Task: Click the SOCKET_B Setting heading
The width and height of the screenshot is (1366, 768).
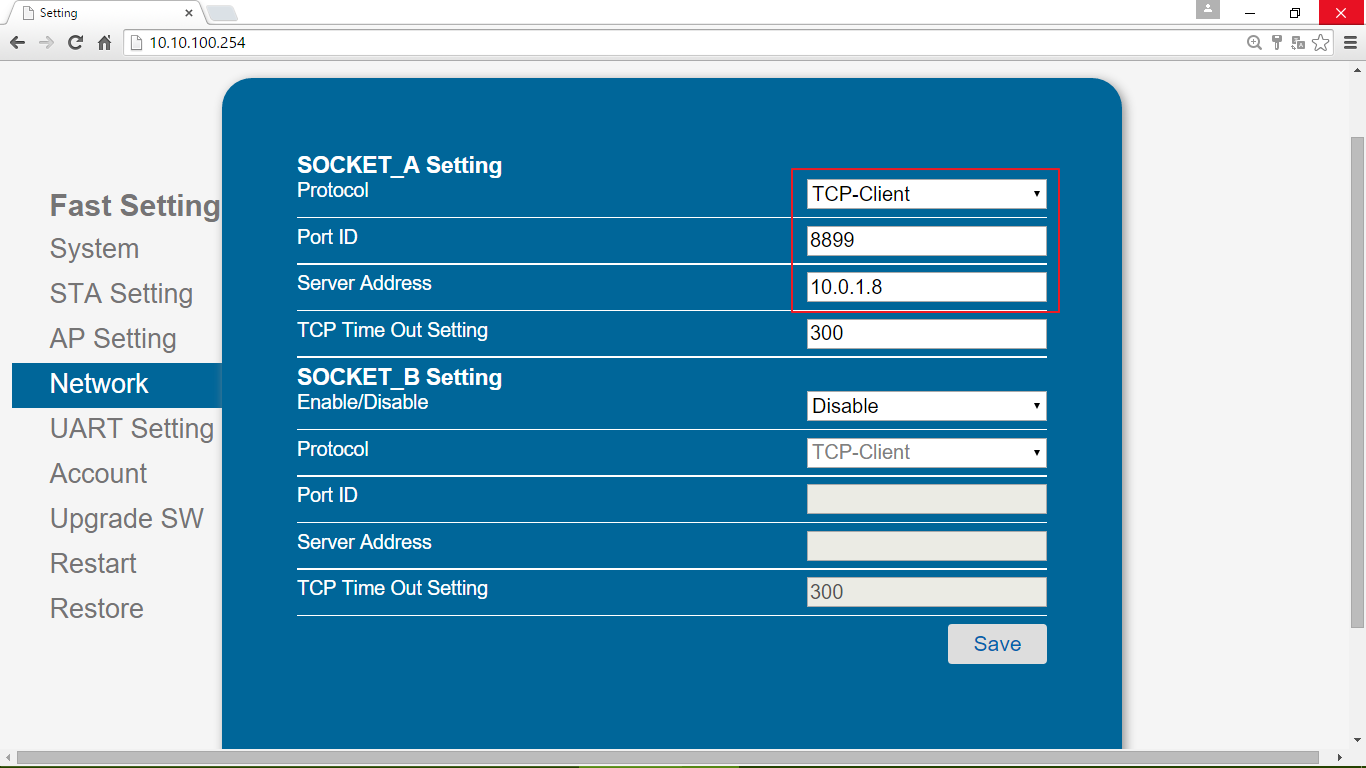Action: pyautogui.click(x=399, y=377)
